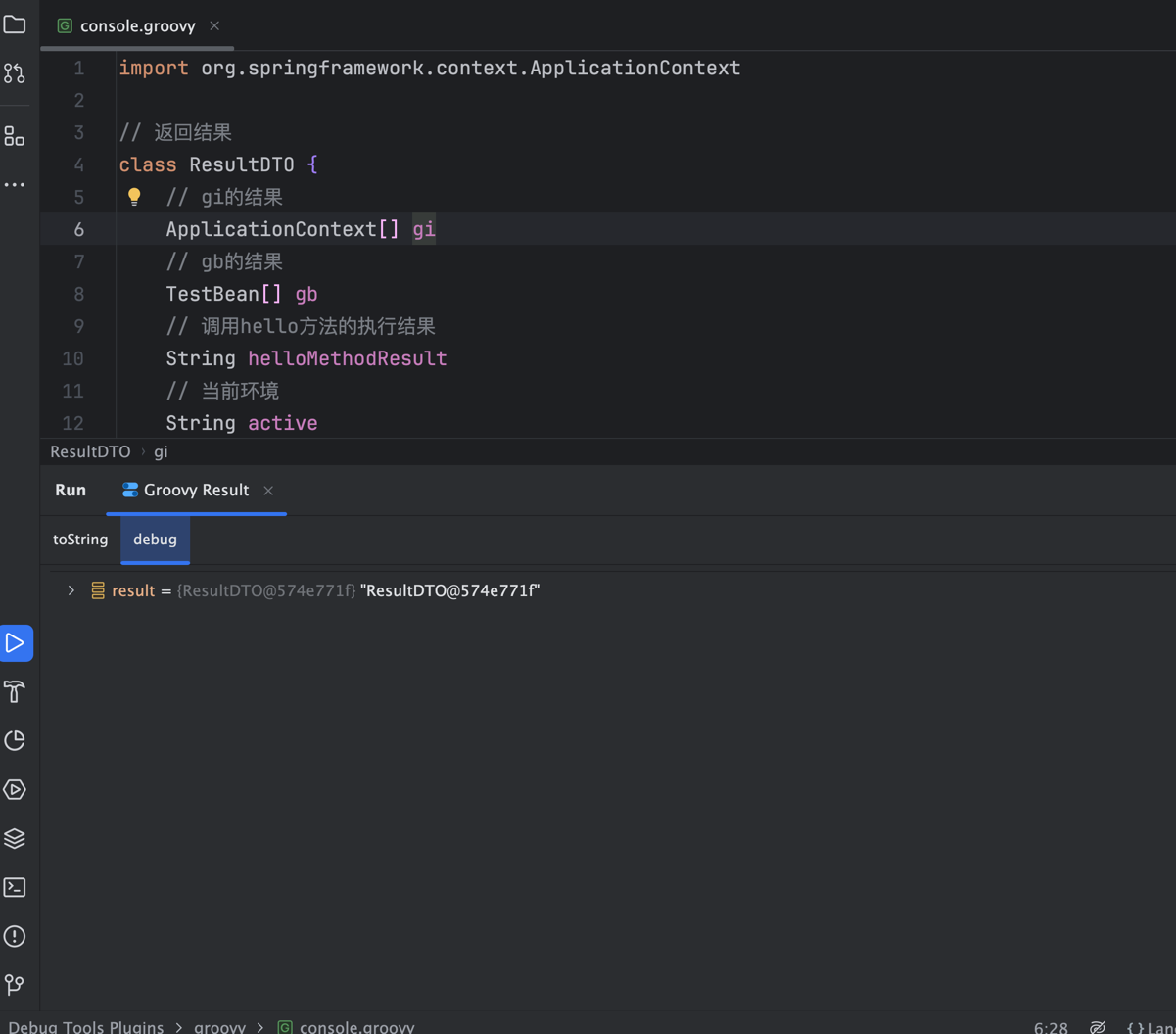Click the "ResultDTO@574e771f" string value

point(450,590)
